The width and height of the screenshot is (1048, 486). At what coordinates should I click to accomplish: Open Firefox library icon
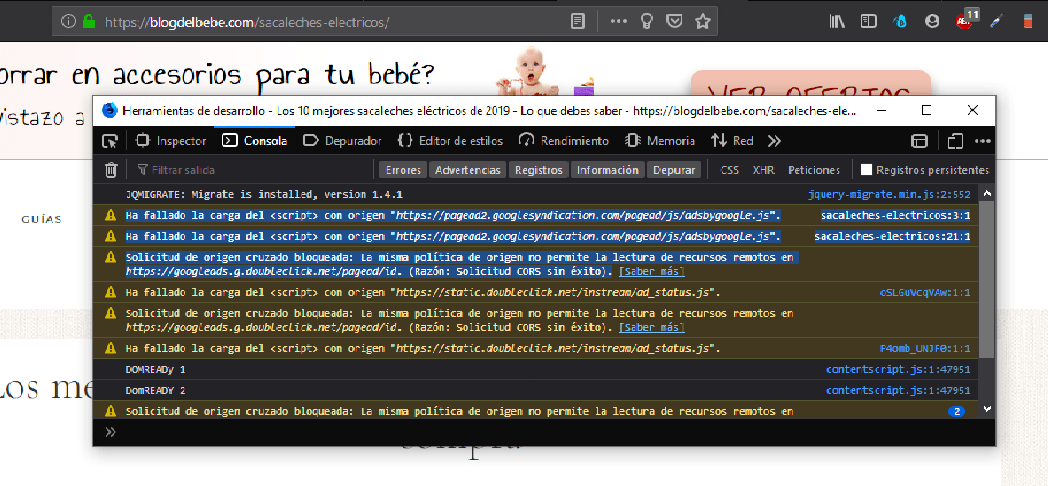[x=837, y=22]
